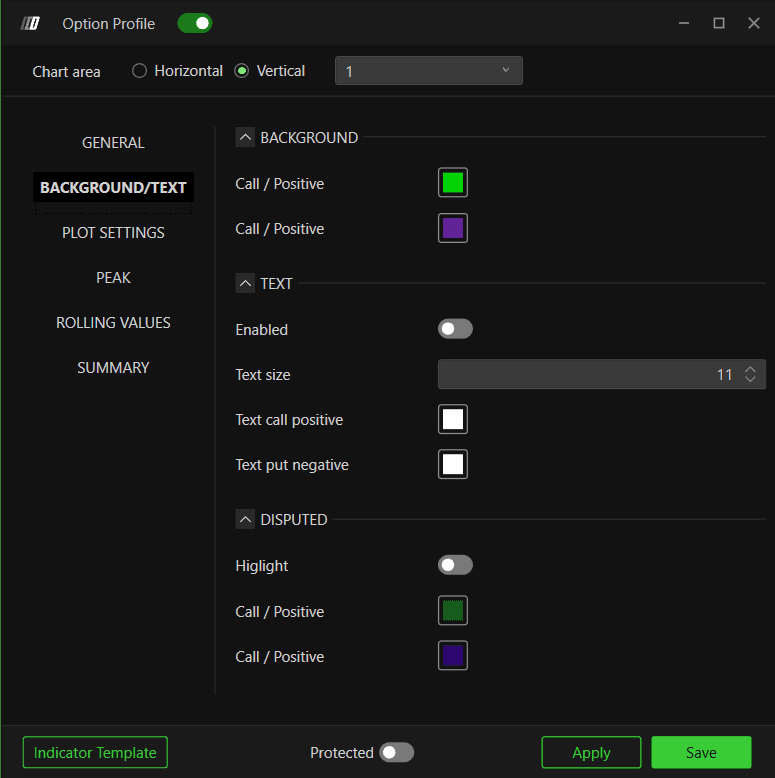Turn on the Higlight toggle
This screenshot has height=778, width=775.
point(455,565)
